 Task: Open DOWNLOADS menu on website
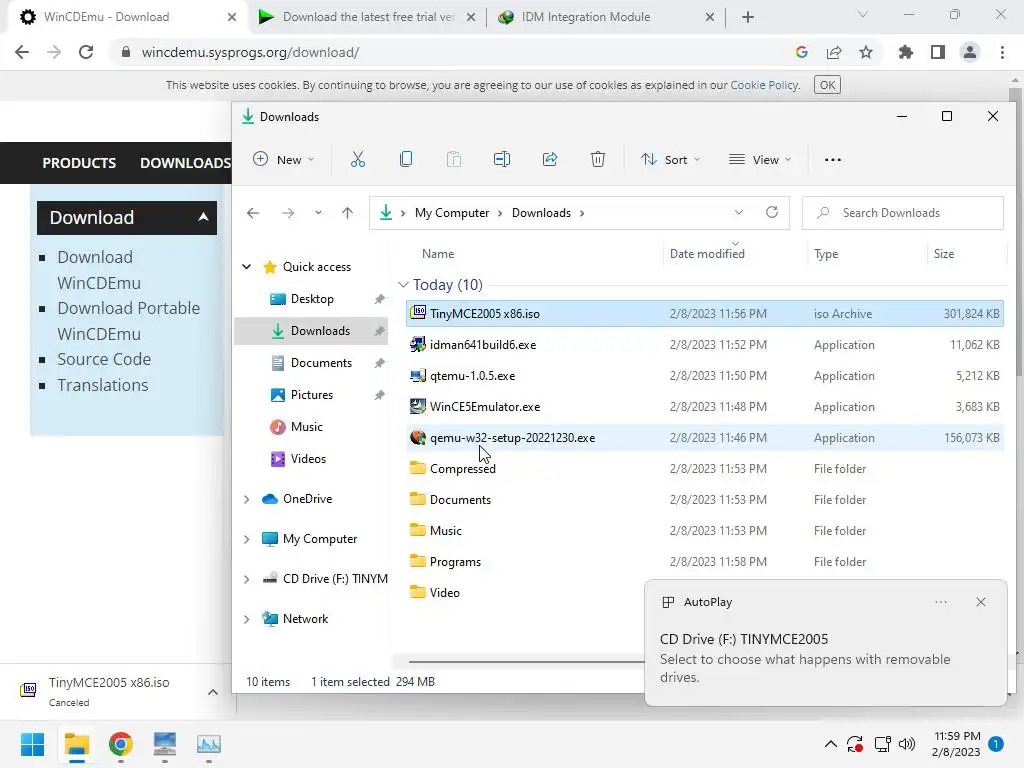pyautogui.click(x=185, y=163)
